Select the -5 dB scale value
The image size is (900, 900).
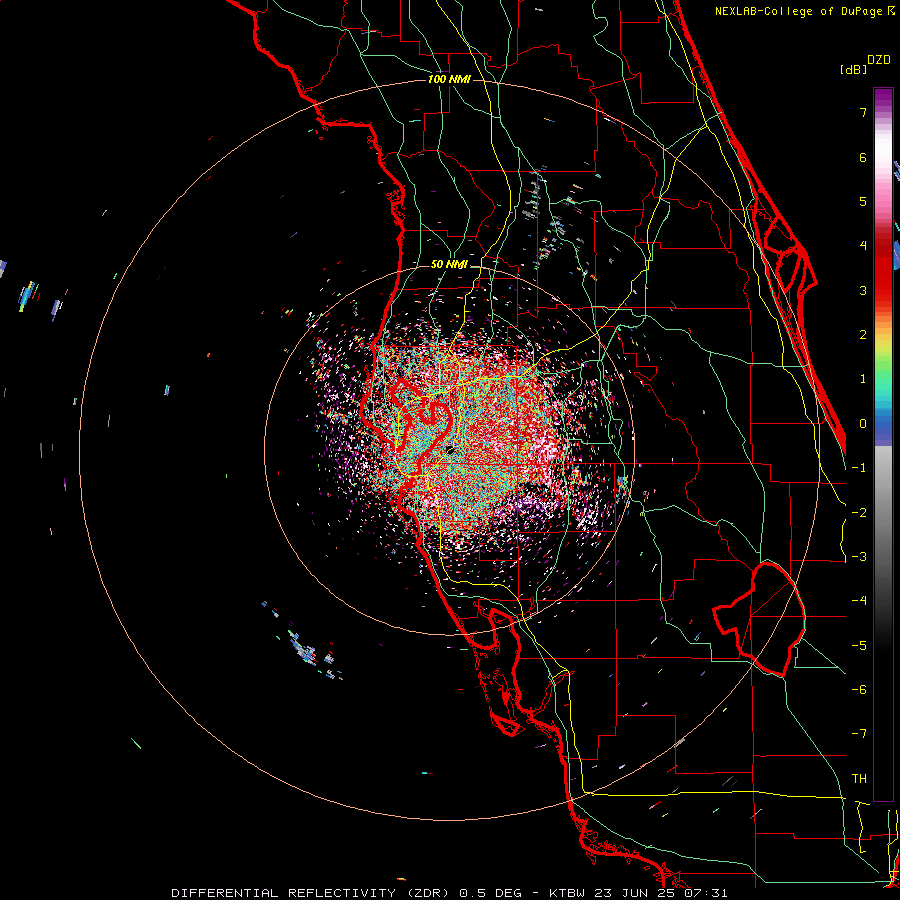tap(859, 646)
